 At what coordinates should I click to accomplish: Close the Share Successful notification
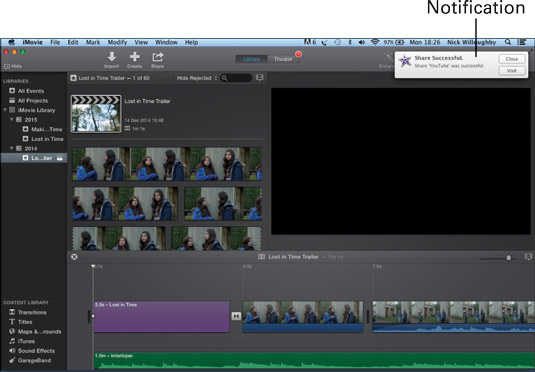coord(511,59)
